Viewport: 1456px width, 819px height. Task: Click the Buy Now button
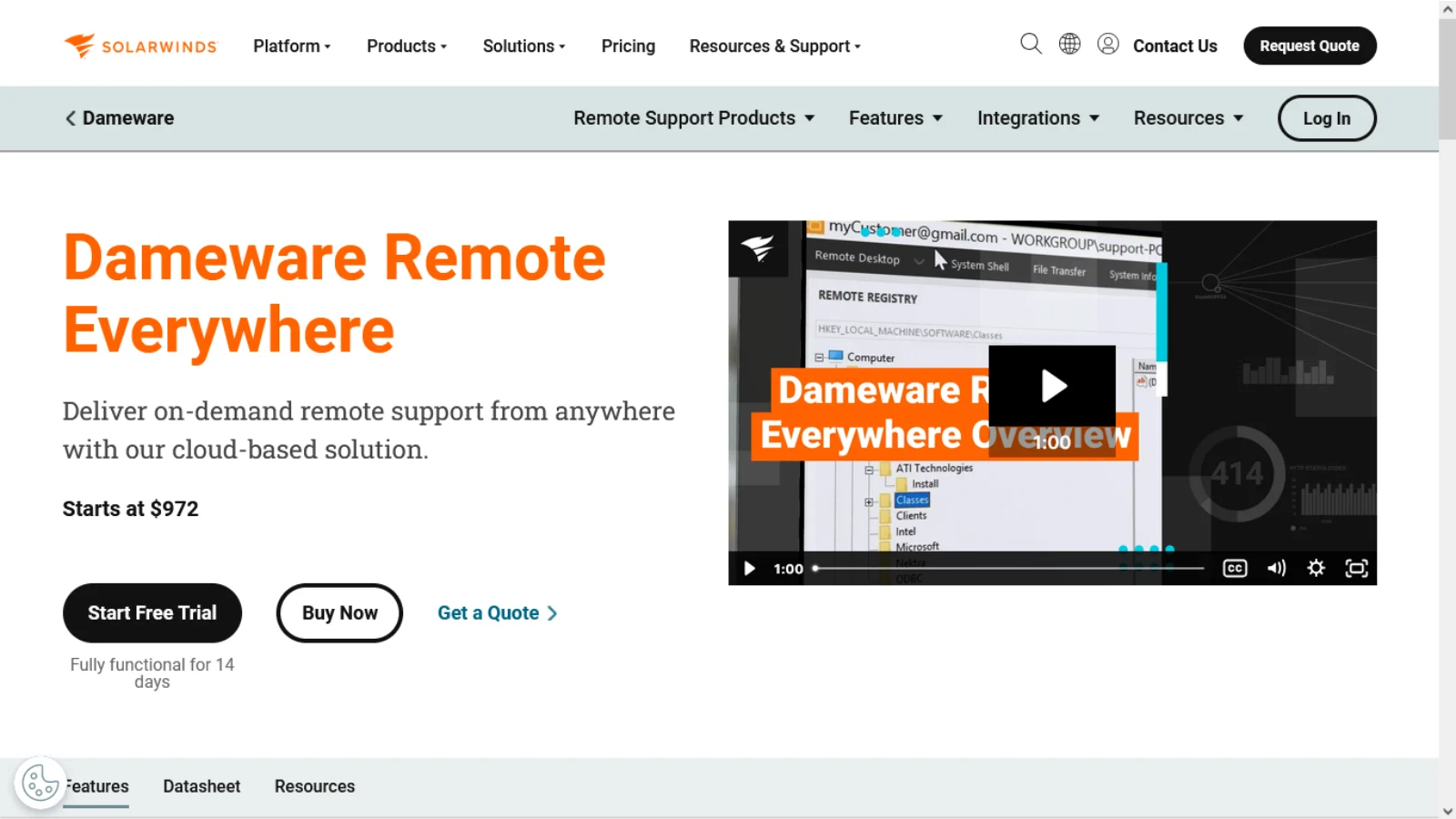(339, 613)
